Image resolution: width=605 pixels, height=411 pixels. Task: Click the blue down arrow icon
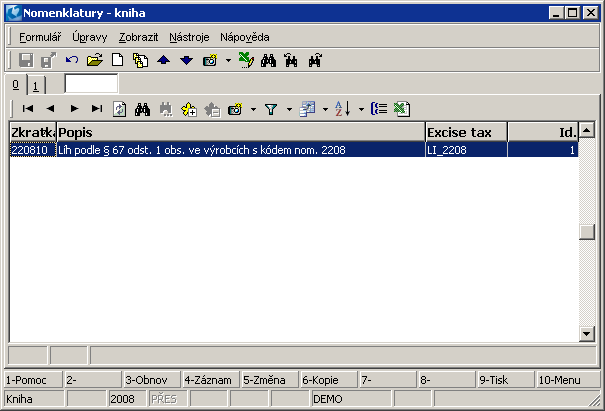coord(186,61)
